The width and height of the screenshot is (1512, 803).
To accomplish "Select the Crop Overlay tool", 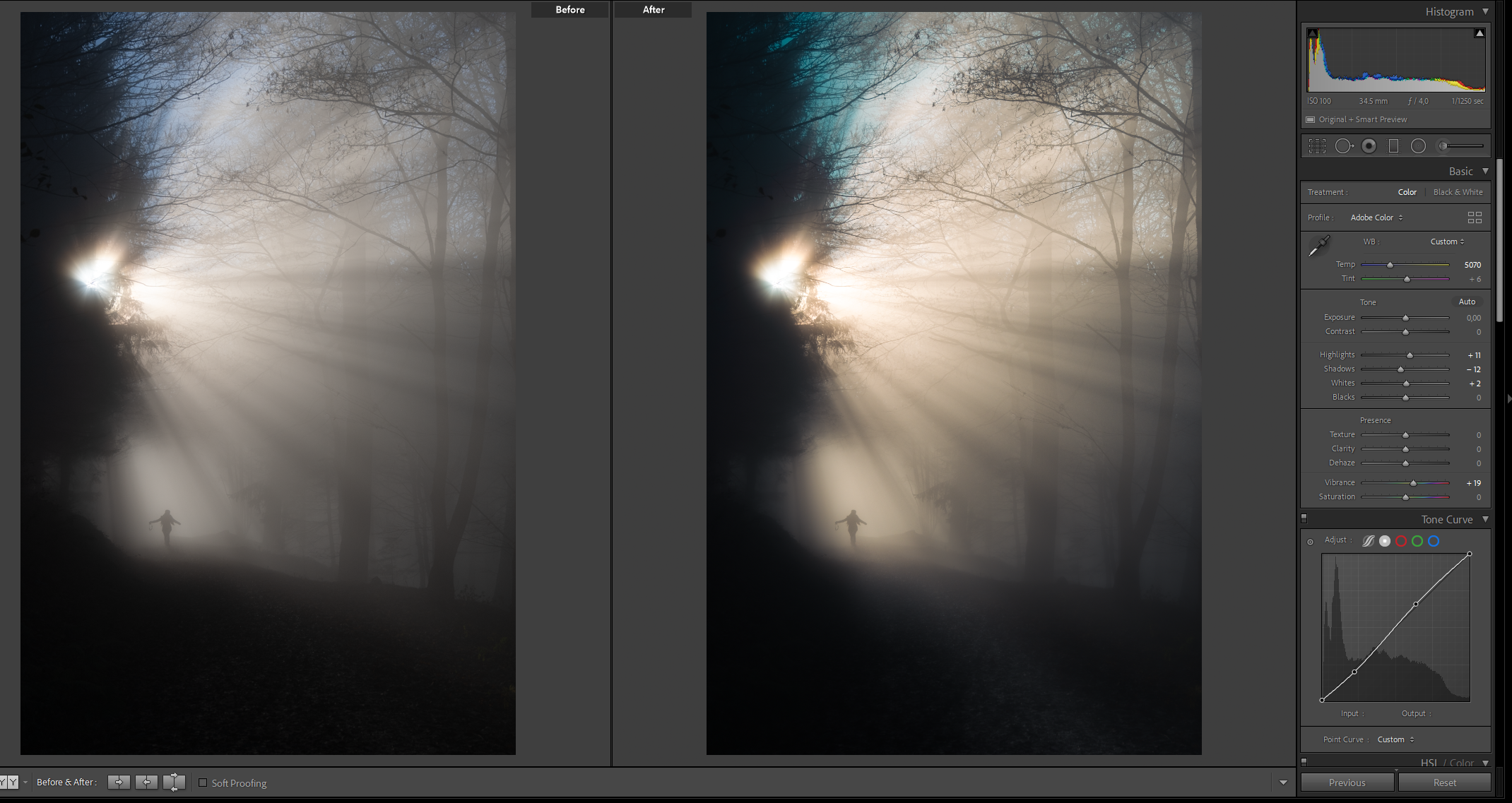I will point(1317,146).
